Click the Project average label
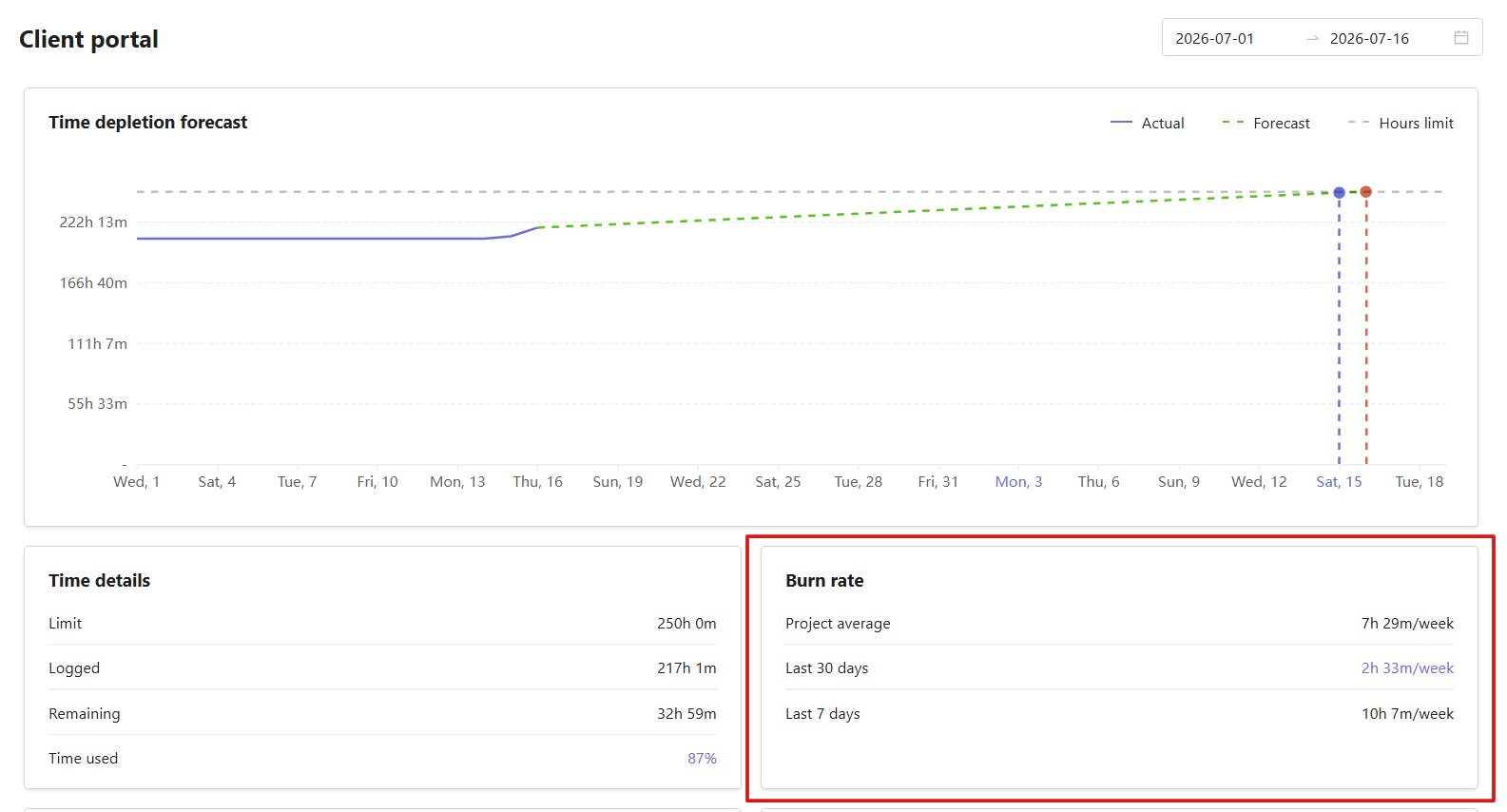This screenshot has width=1507, height=812. click(x=838, y=624)
